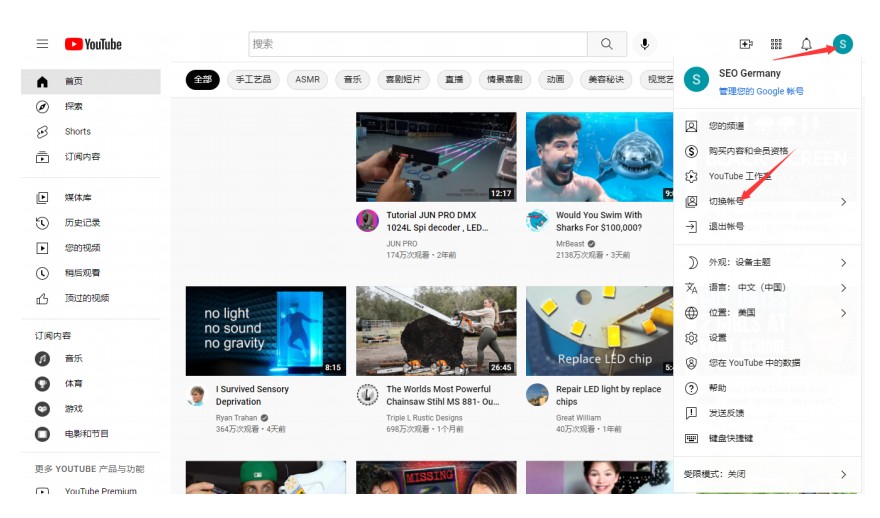Open 顶过的视频 liked videos in sidebar

(91, 298)
